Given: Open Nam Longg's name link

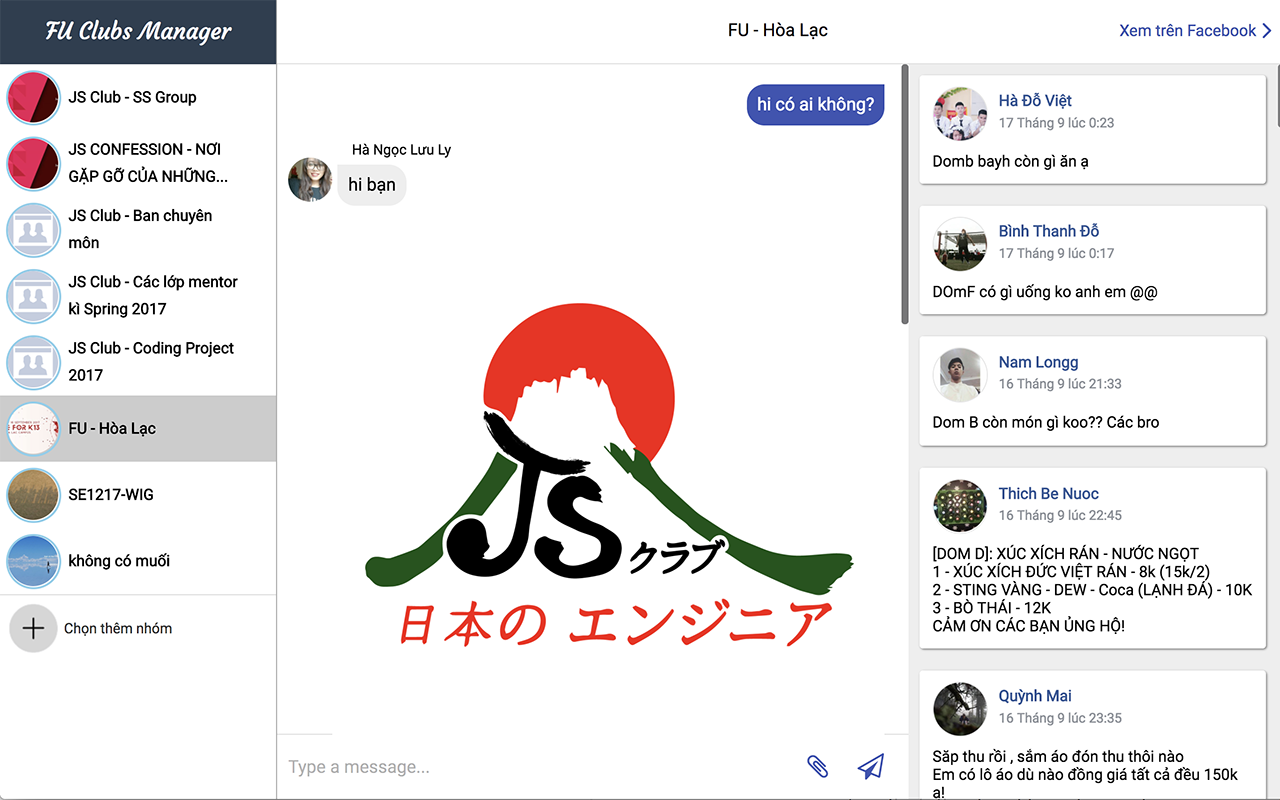Looking at the screenshot, I should 1038,362.
